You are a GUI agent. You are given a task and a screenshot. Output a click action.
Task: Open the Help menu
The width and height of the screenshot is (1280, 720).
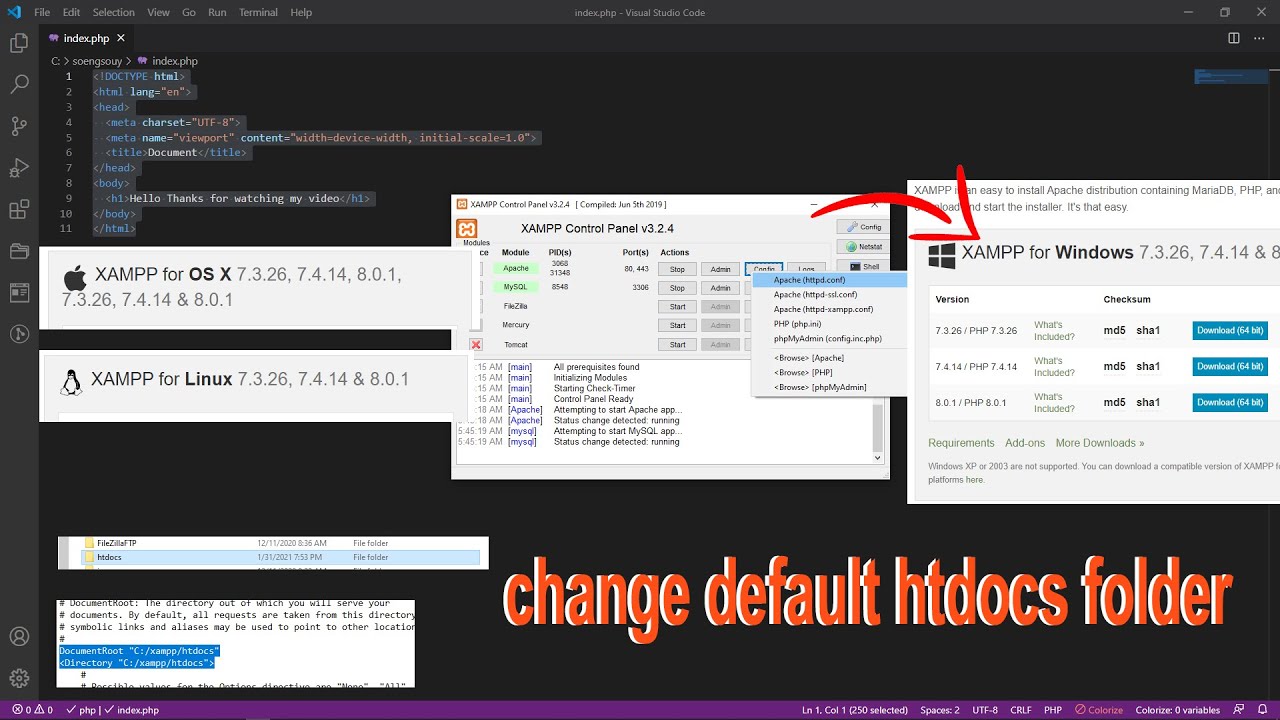pyautogui.click(x=301, y=12)
